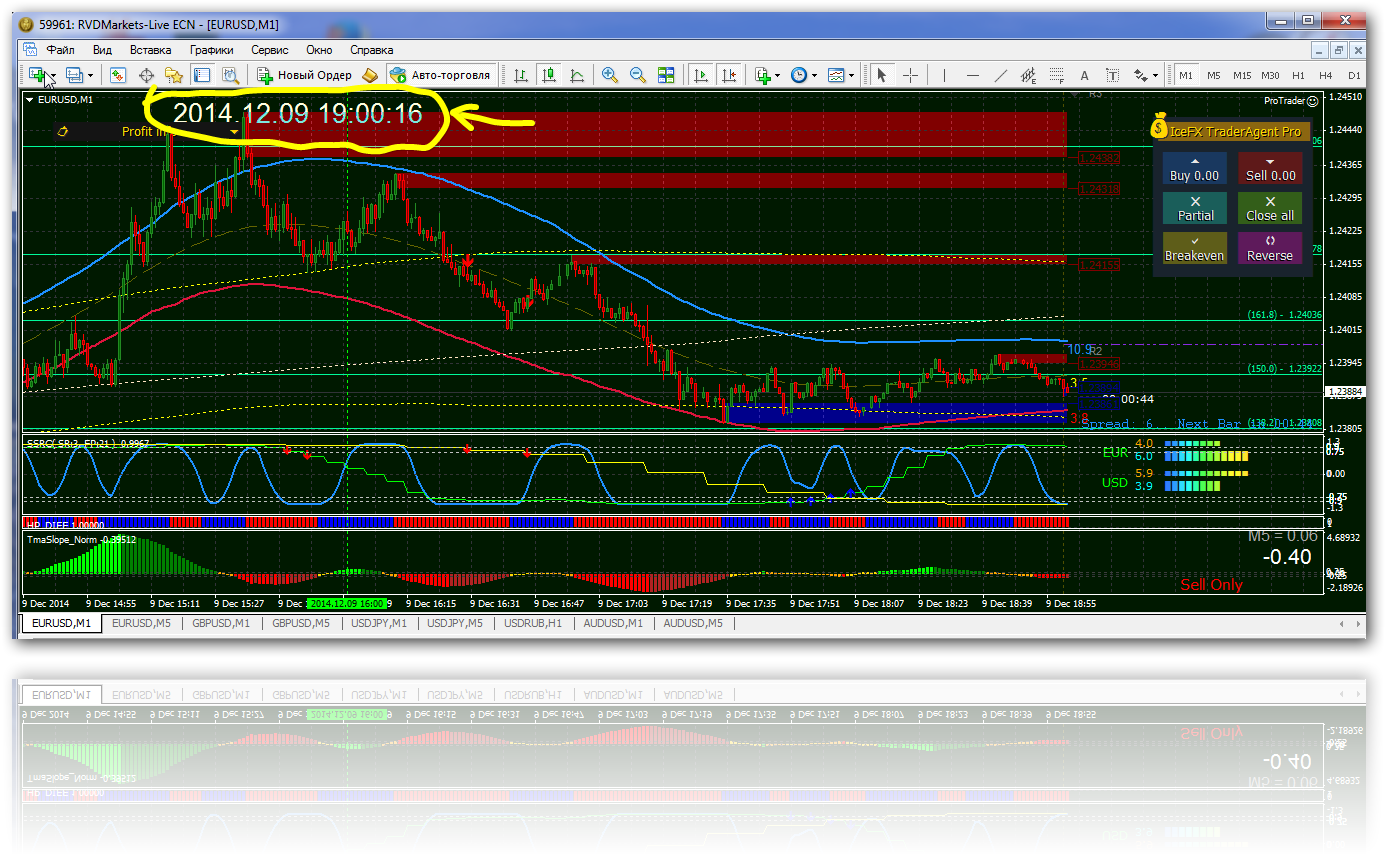
Task: Open the Справка help menu
Action: click(371, 49)
